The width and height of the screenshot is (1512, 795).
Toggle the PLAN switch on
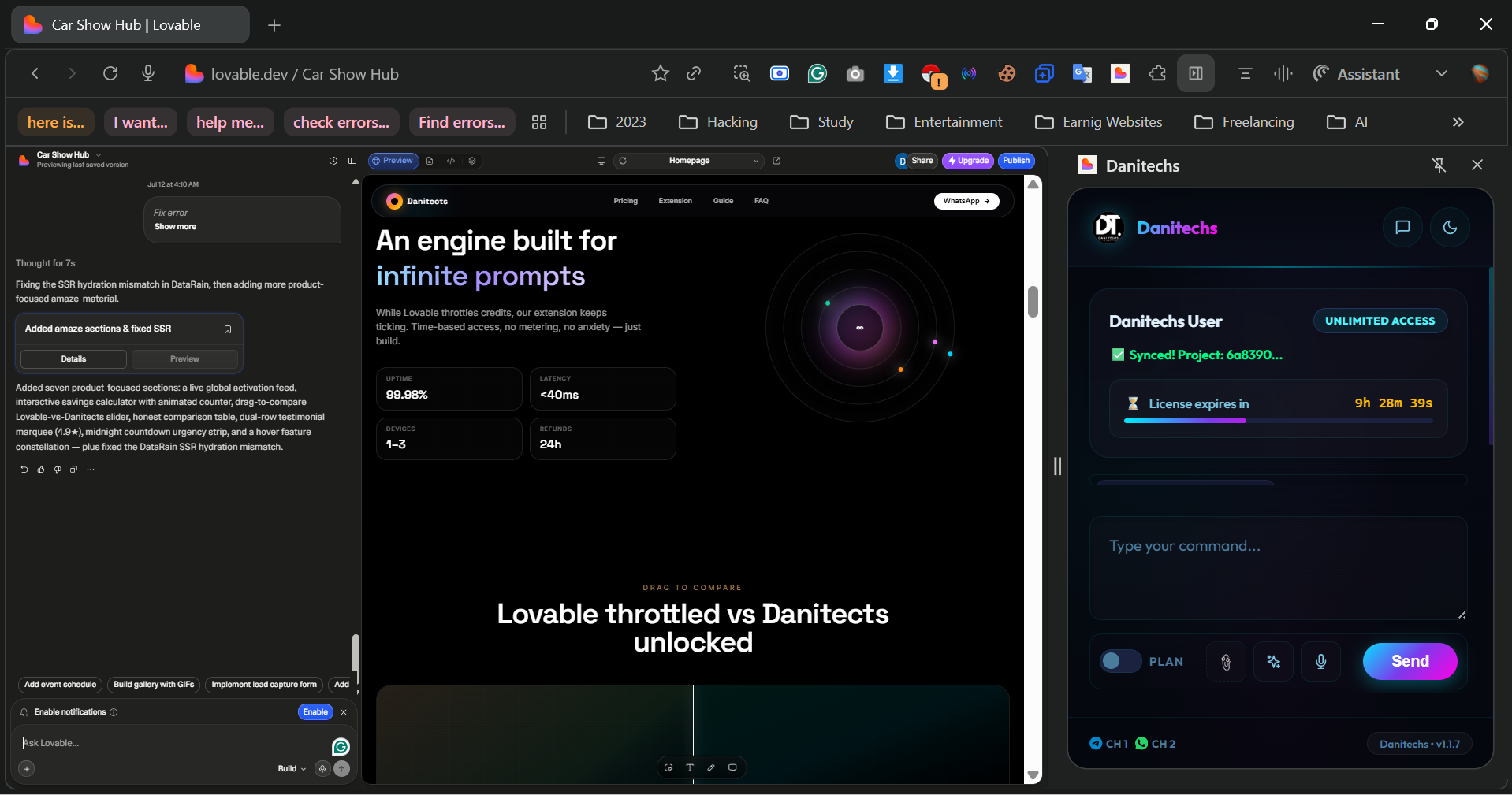1120,661
